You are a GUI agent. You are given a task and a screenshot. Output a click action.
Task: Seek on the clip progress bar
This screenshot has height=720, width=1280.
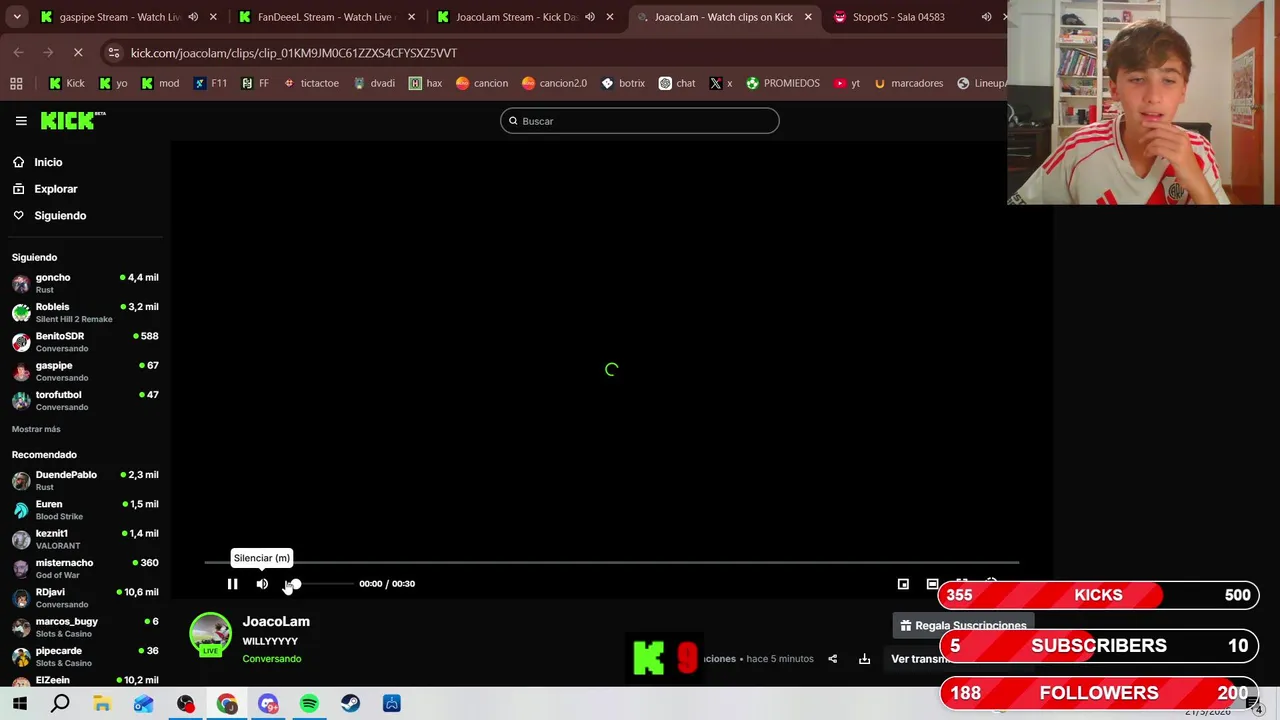611,563
